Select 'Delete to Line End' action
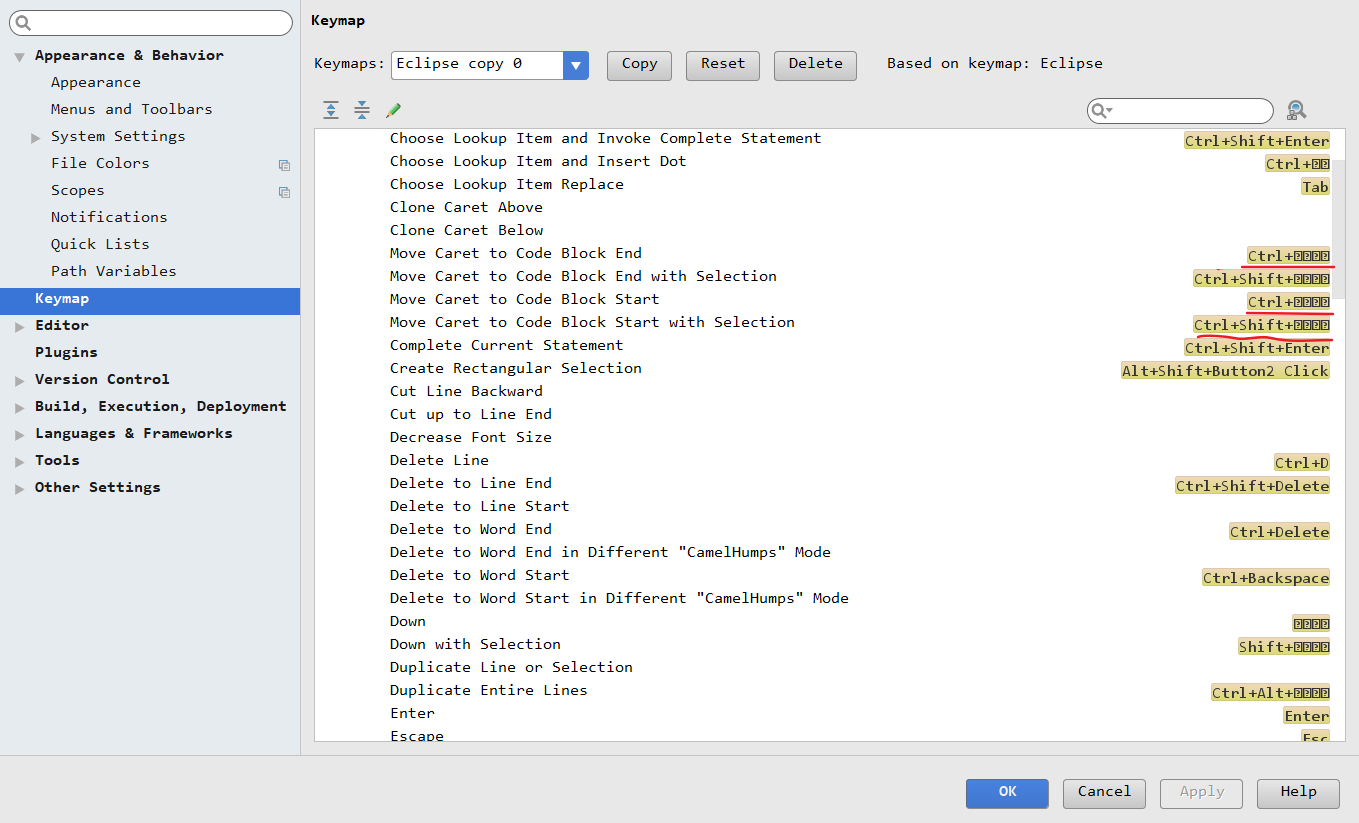1359x823 pixels. 471,484
